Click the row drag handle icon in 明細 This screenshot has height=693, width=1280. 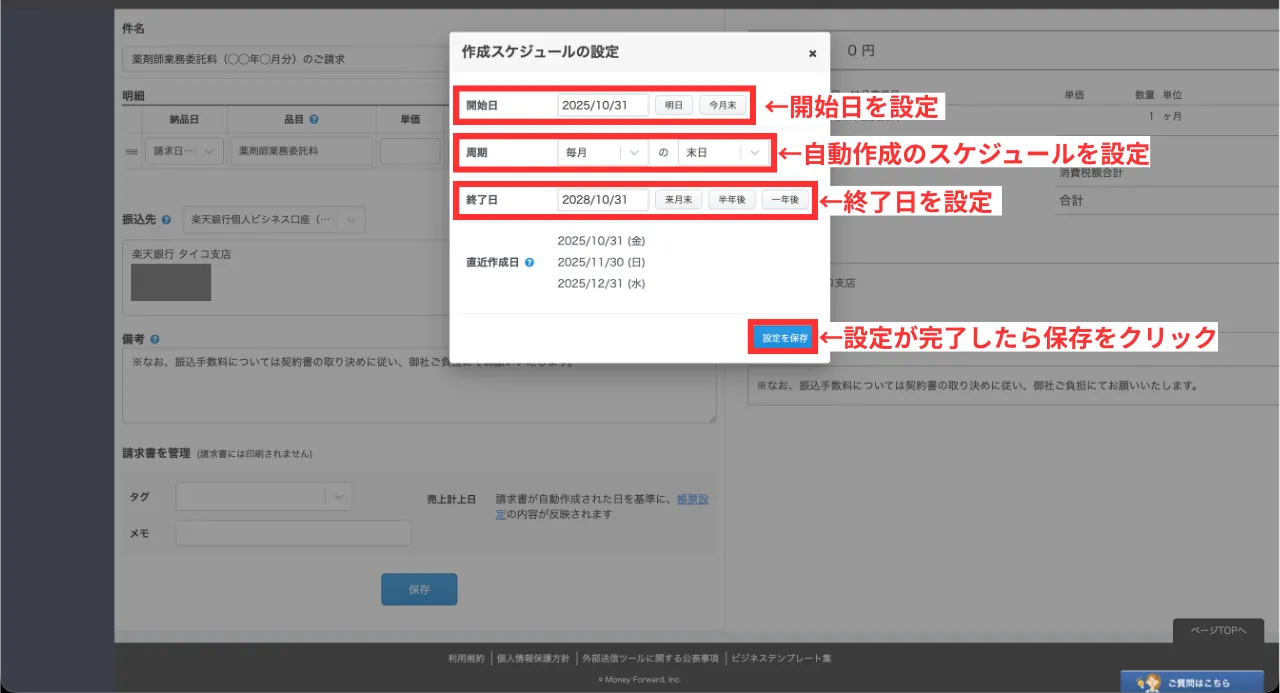click(131, 152)
